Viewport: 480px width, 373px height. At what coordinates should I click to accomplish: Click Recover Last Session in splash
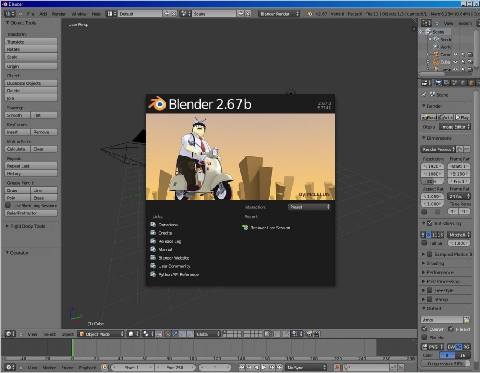point(266,227)
